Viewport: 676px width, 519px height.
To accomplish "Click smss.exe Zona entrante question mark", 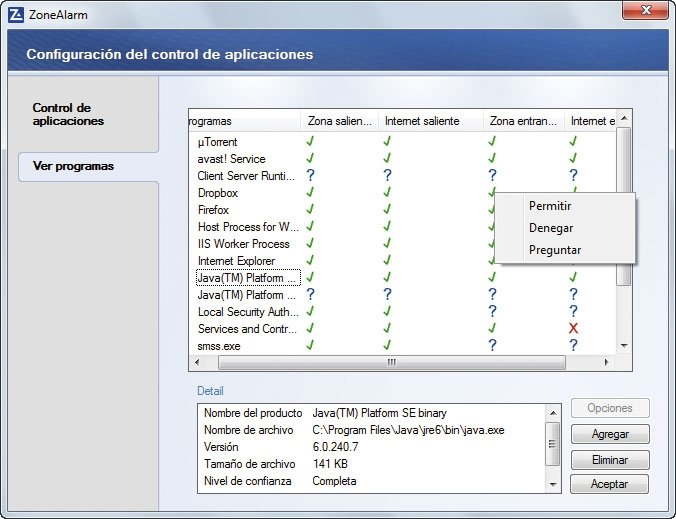I will [492, 345].
